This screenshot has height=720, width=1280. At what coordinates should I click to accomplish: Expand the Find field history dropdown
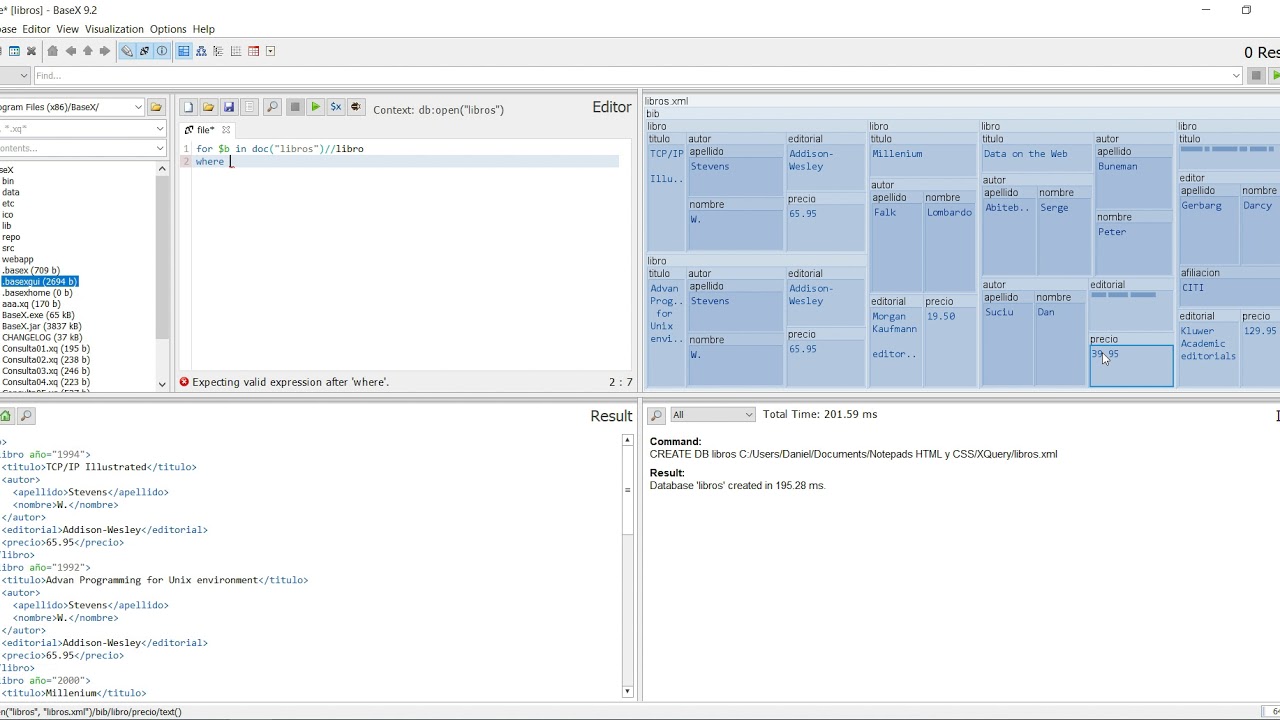tap(1236, 76)
